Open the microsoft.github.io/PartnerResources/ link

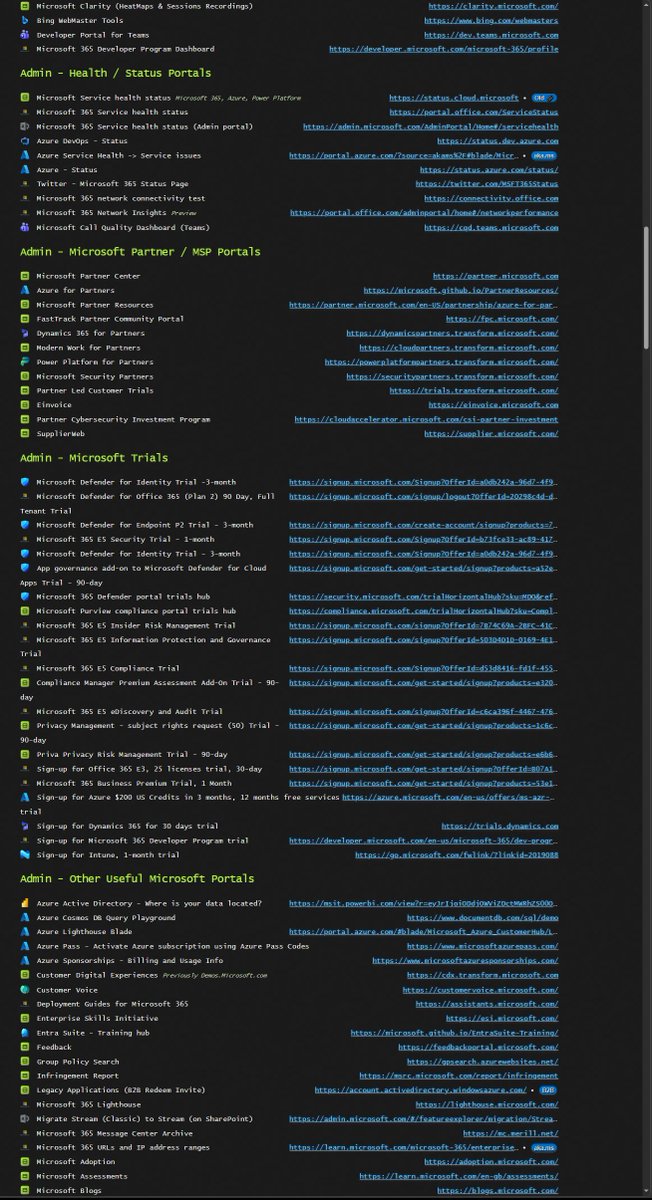[462, 290]
